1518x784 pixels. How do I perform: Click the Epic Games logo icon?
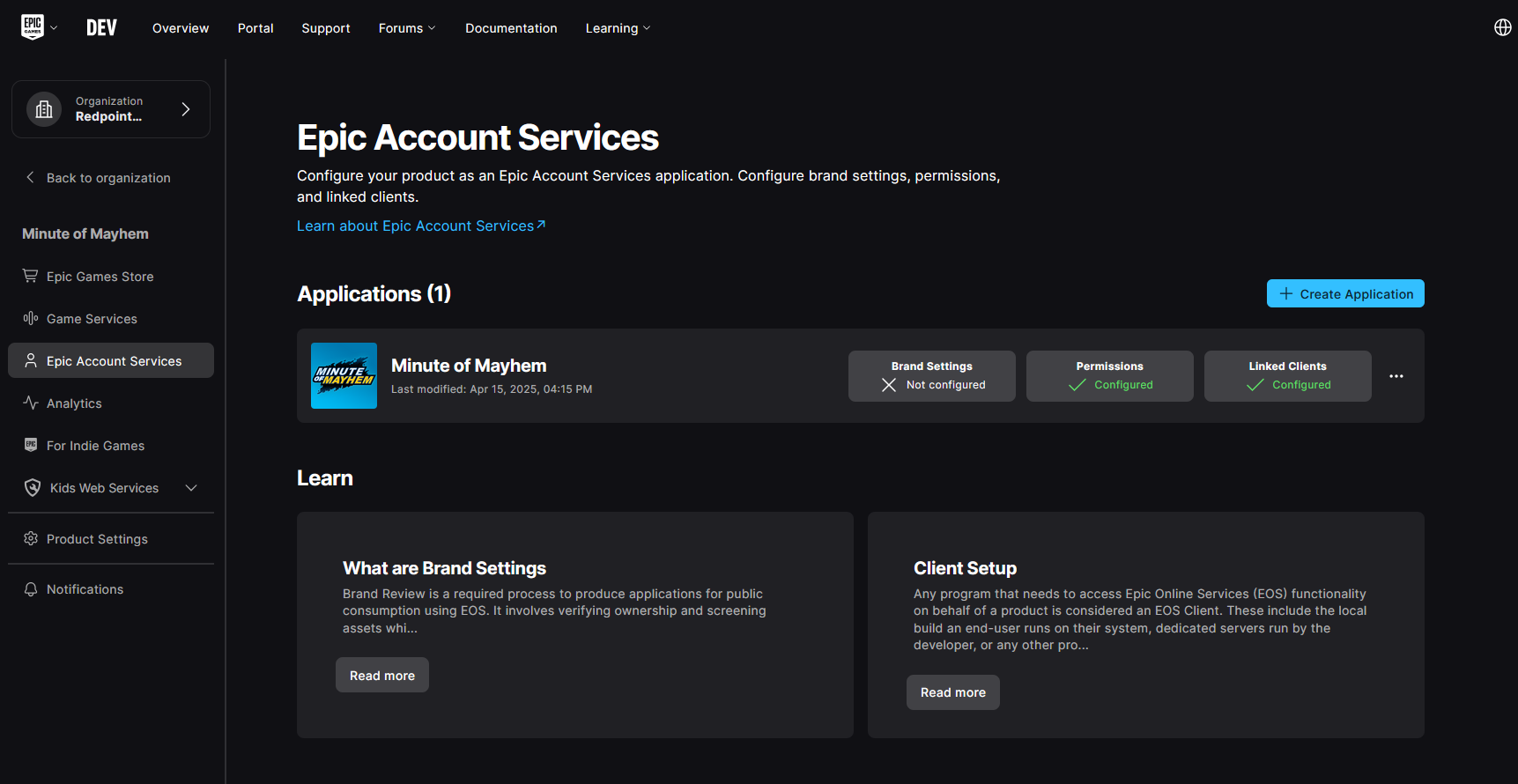coord(33,27)
